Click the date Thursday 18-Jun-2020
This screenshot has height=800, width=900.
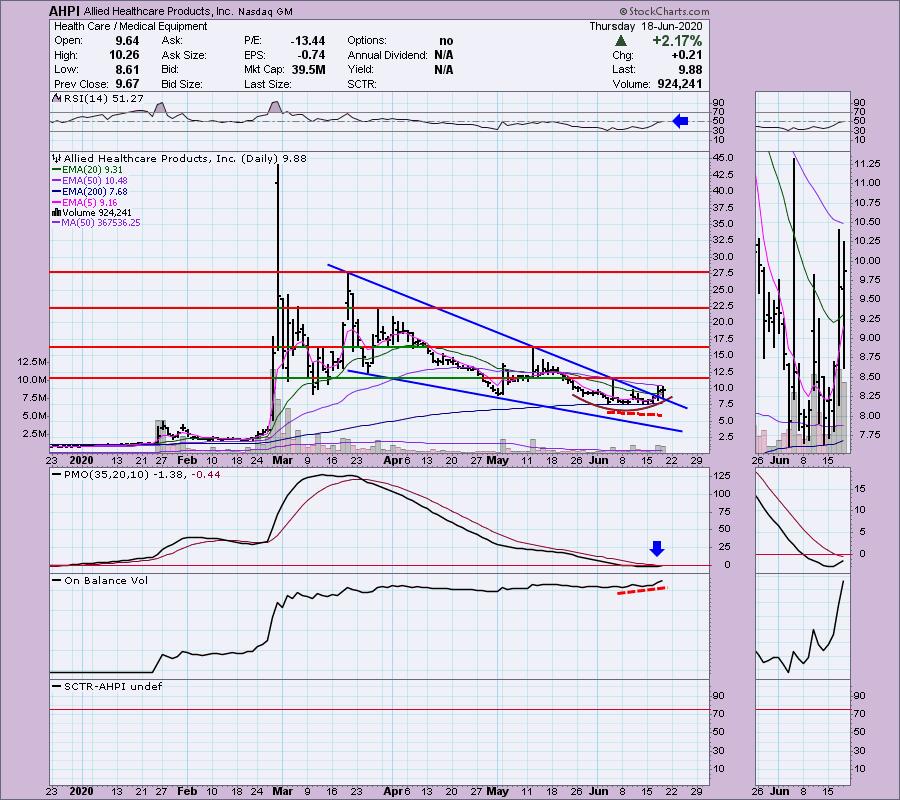pyautogui.click(x=646, y=26)
